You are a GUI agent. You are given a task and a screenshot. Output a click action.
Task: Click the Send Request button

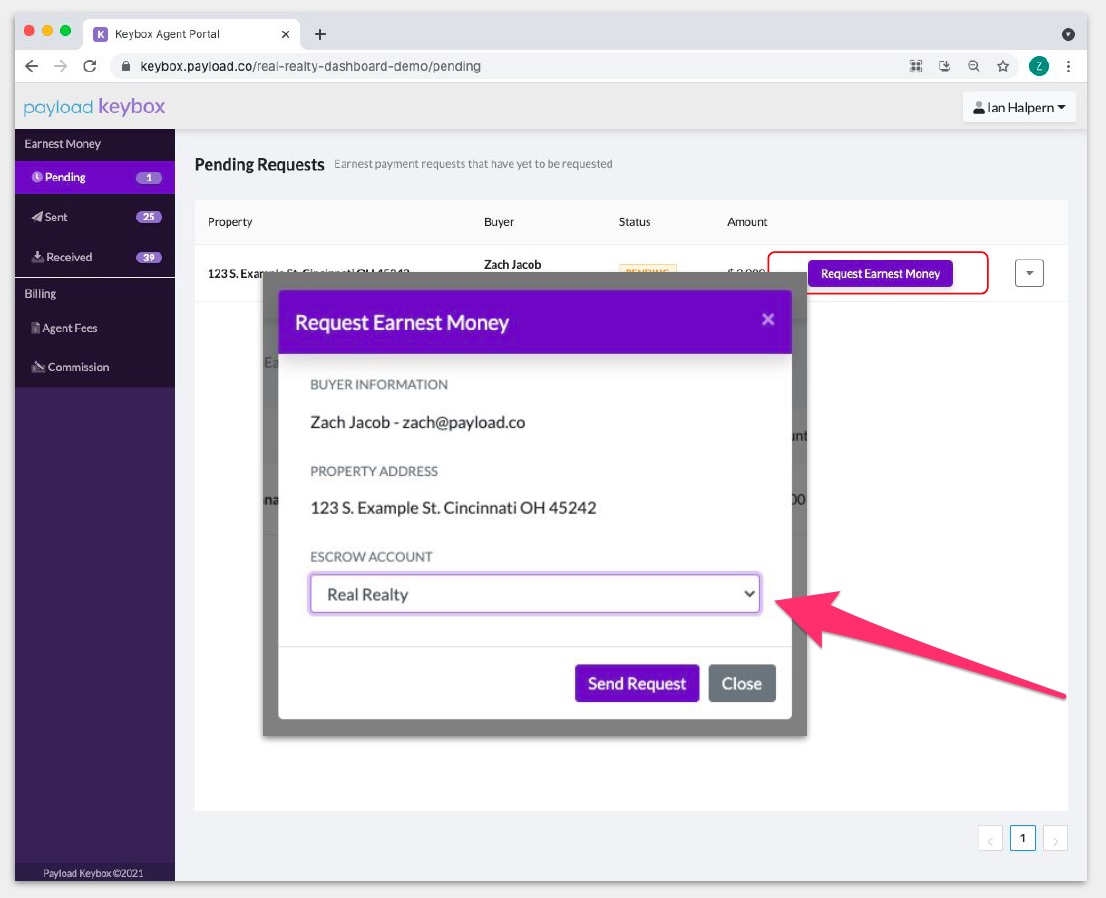coord(636,683)
